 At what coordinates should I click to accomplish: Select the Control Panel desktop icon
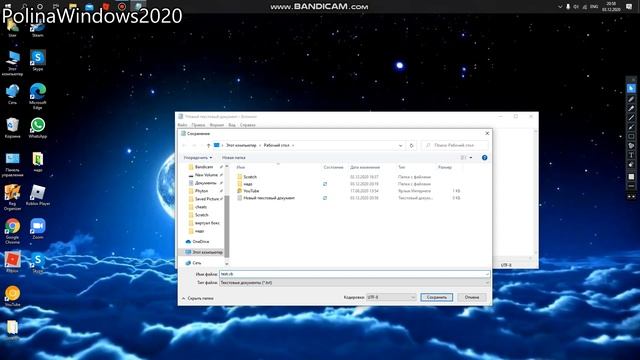pos(12,165)
